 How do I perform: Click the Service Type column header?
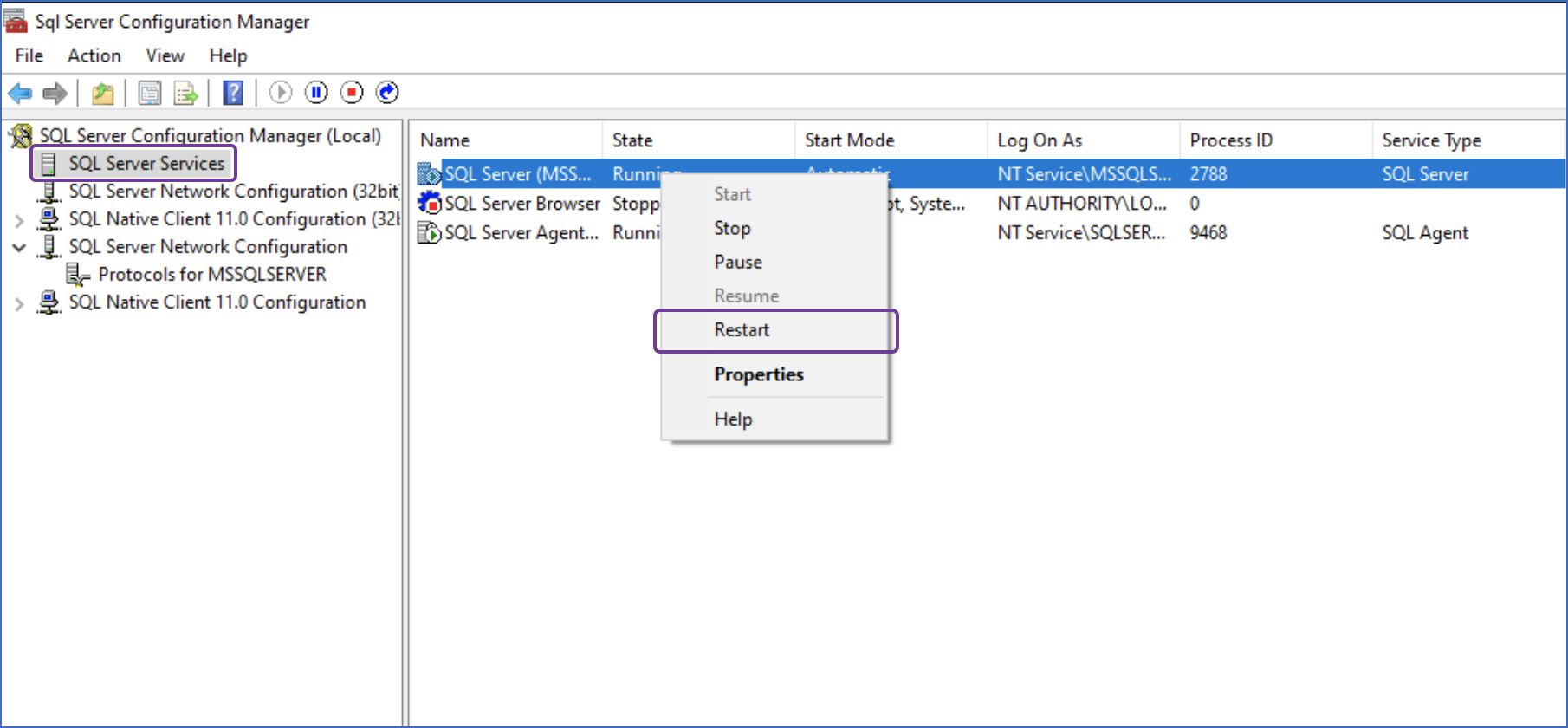point(1468,140)
